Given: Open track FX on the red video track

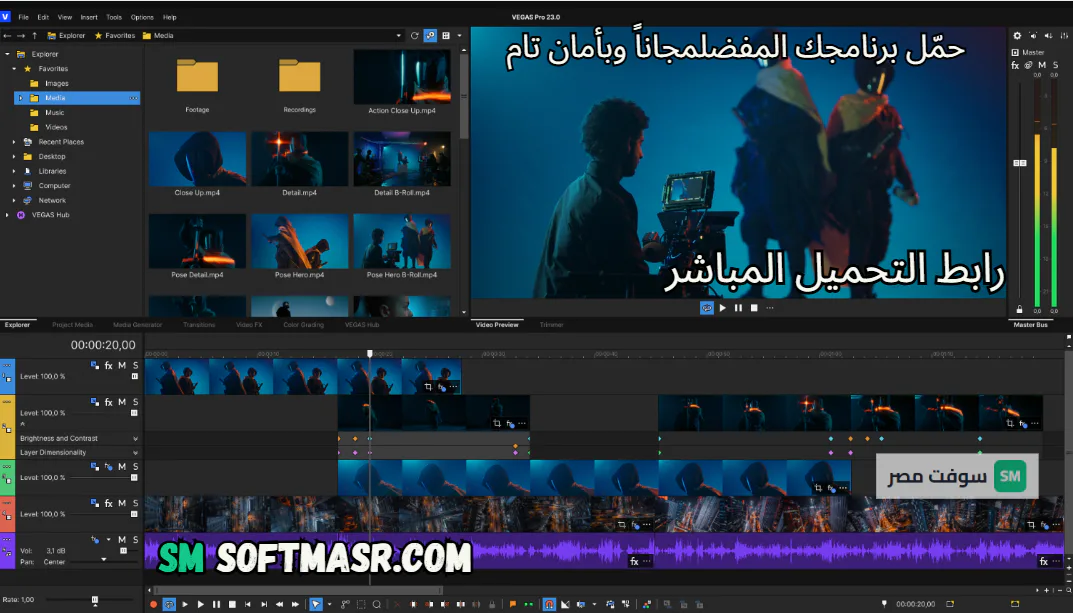Looking at the screenshot, I should 108,503.
